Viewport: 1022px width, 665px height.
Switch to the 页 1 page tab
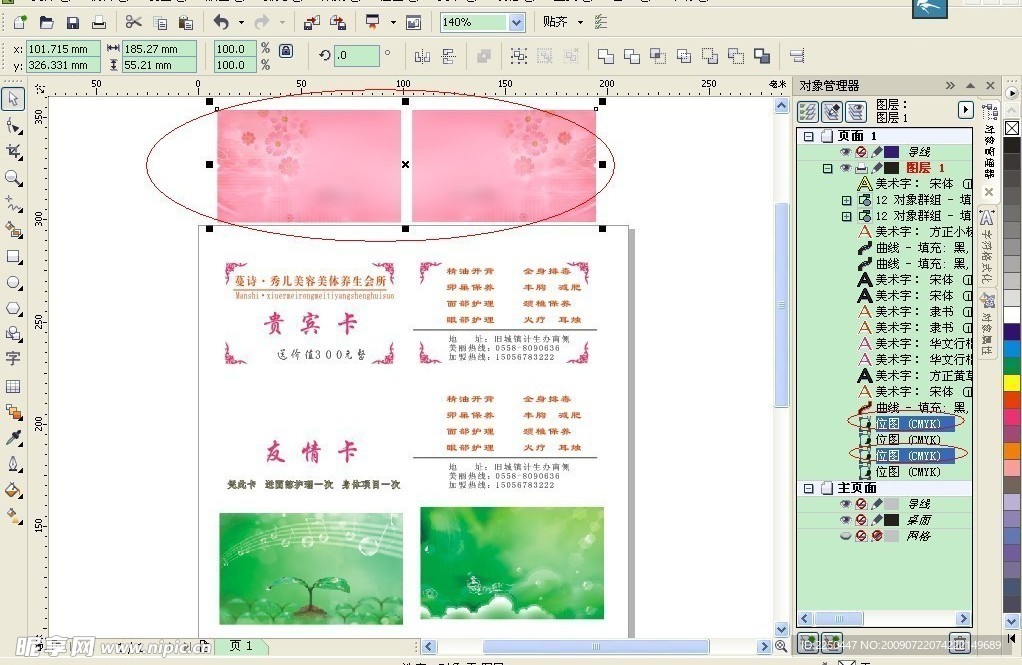point(241,646)
